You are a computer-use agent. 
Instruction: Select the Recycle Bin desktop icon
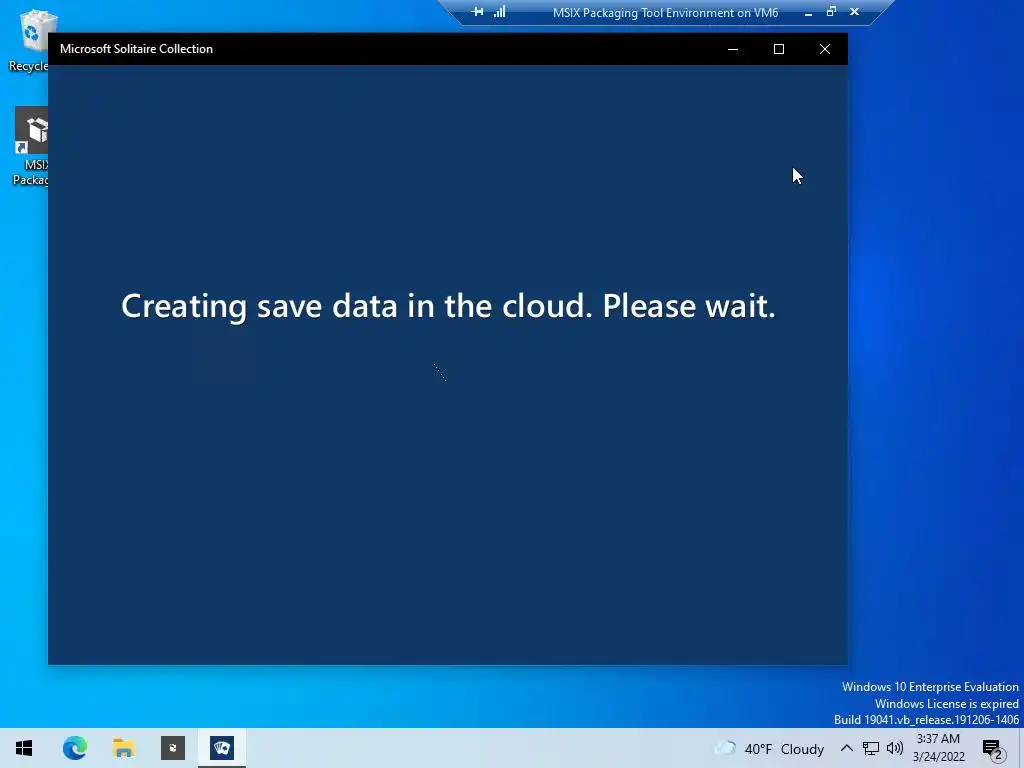pos(31,40)
